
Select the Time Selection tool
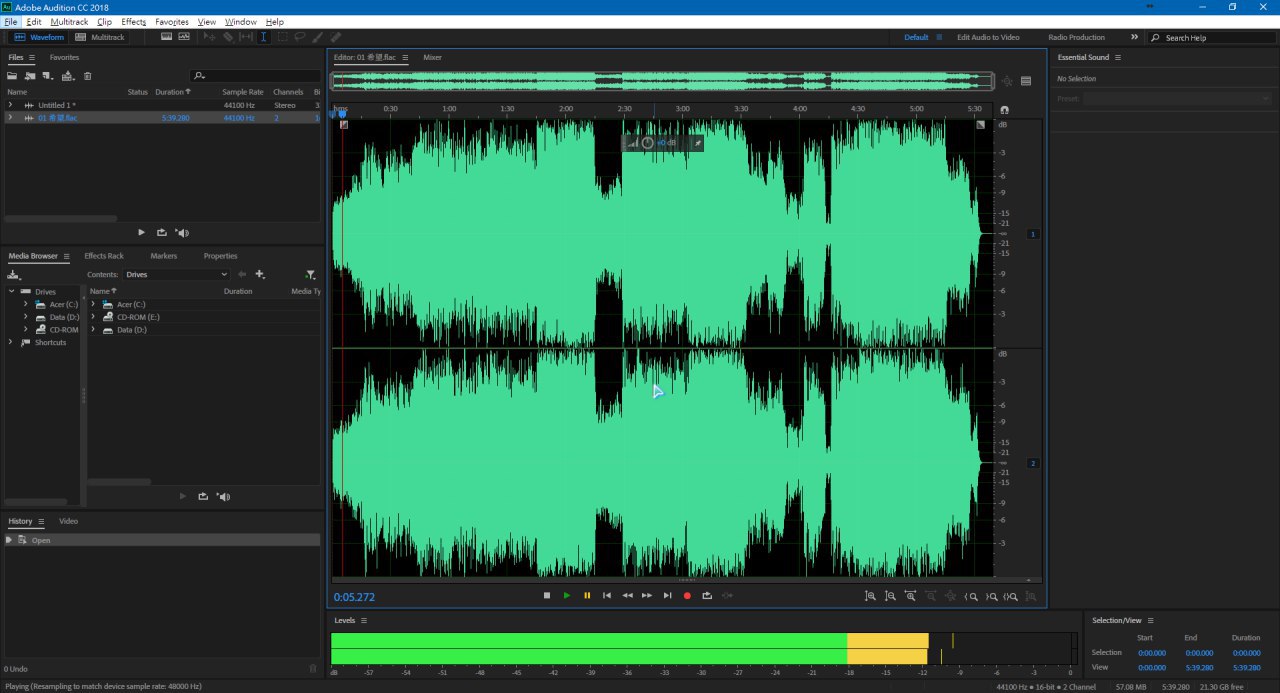click(x=263, y=37)
